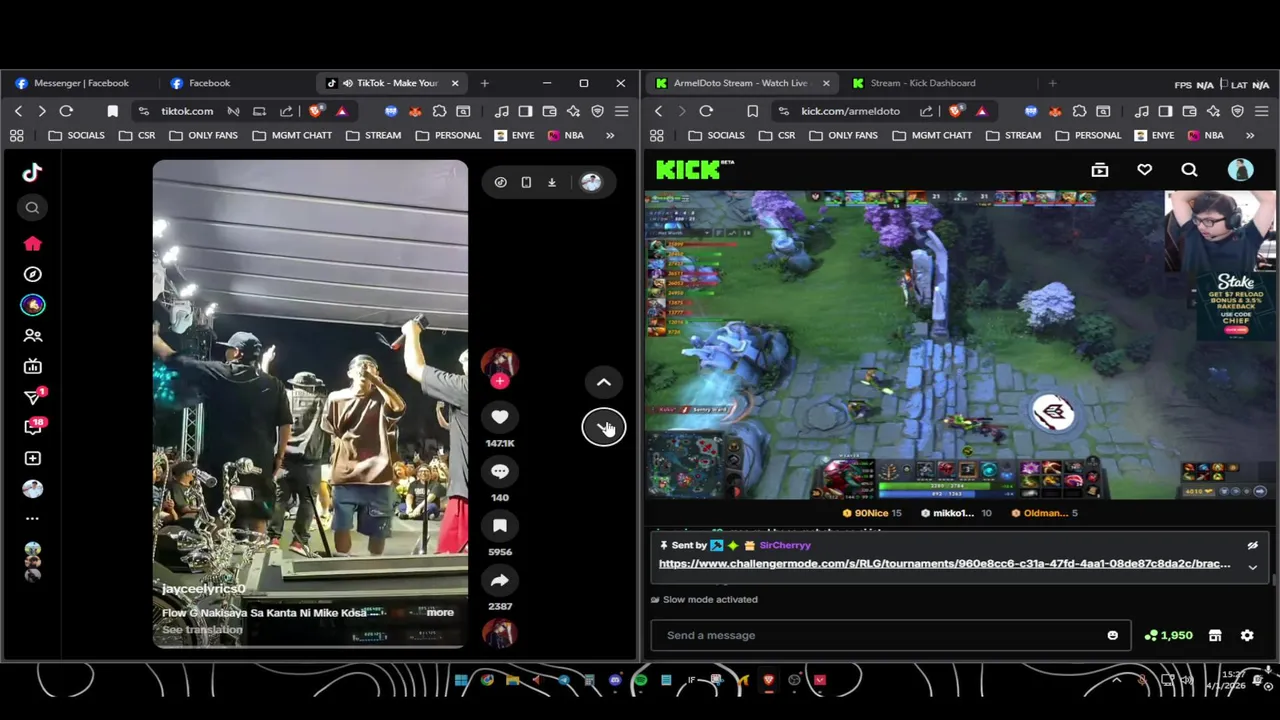
Task: Reload the TikTok page
Action: click(x=66, y=111)
